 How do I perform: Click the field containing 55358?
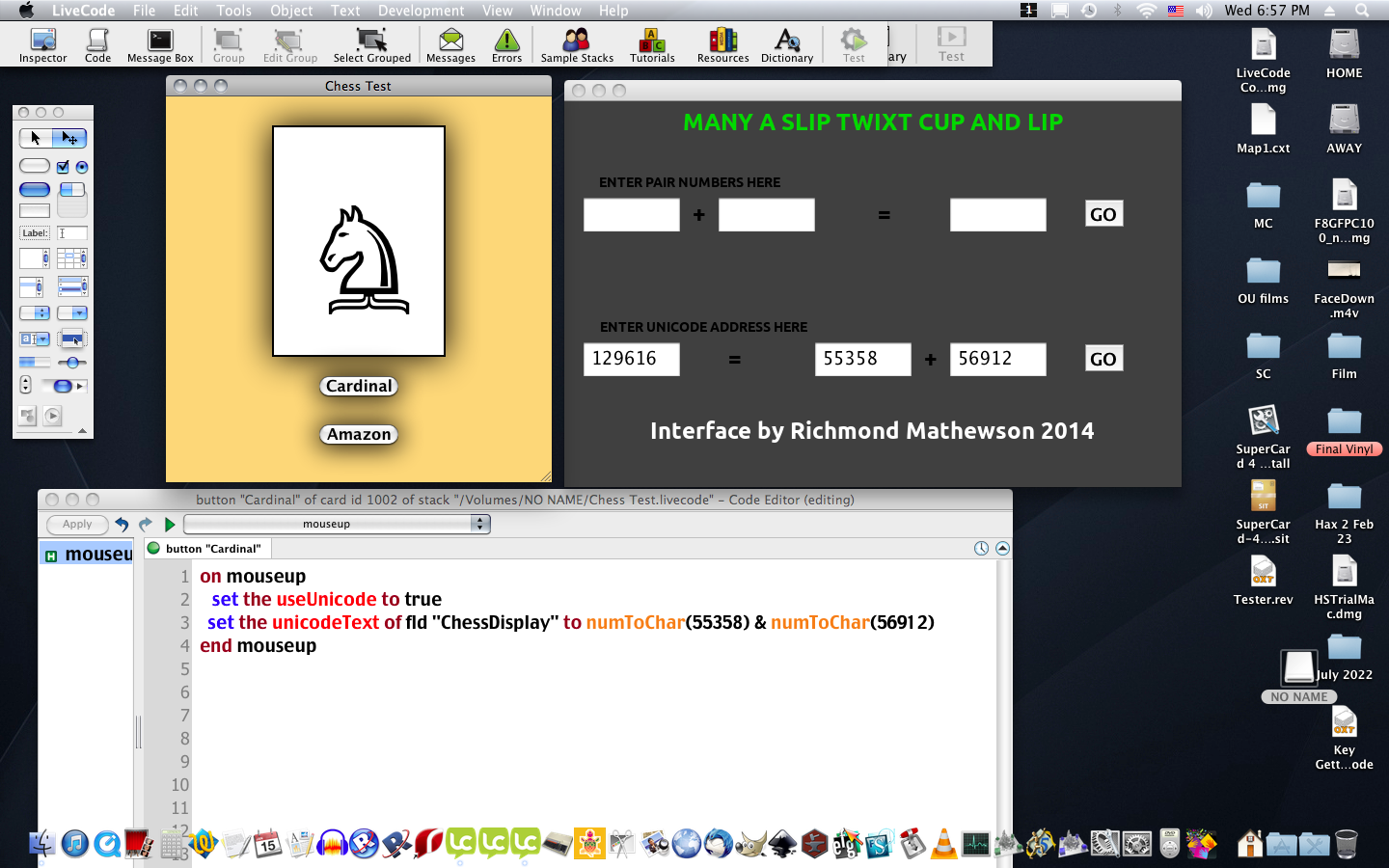point(863,359)
